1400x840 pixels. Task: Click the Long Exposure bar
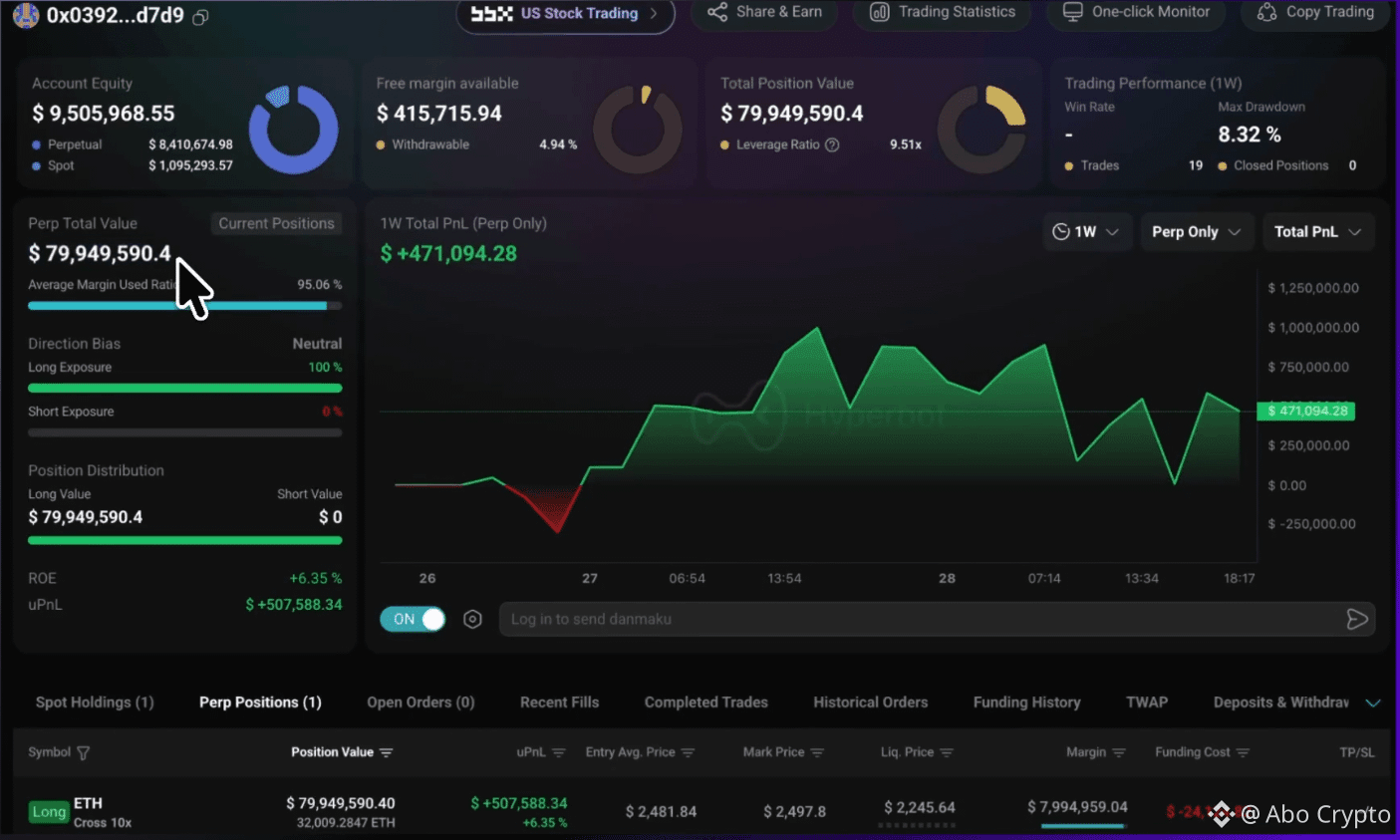click(184, 389)
